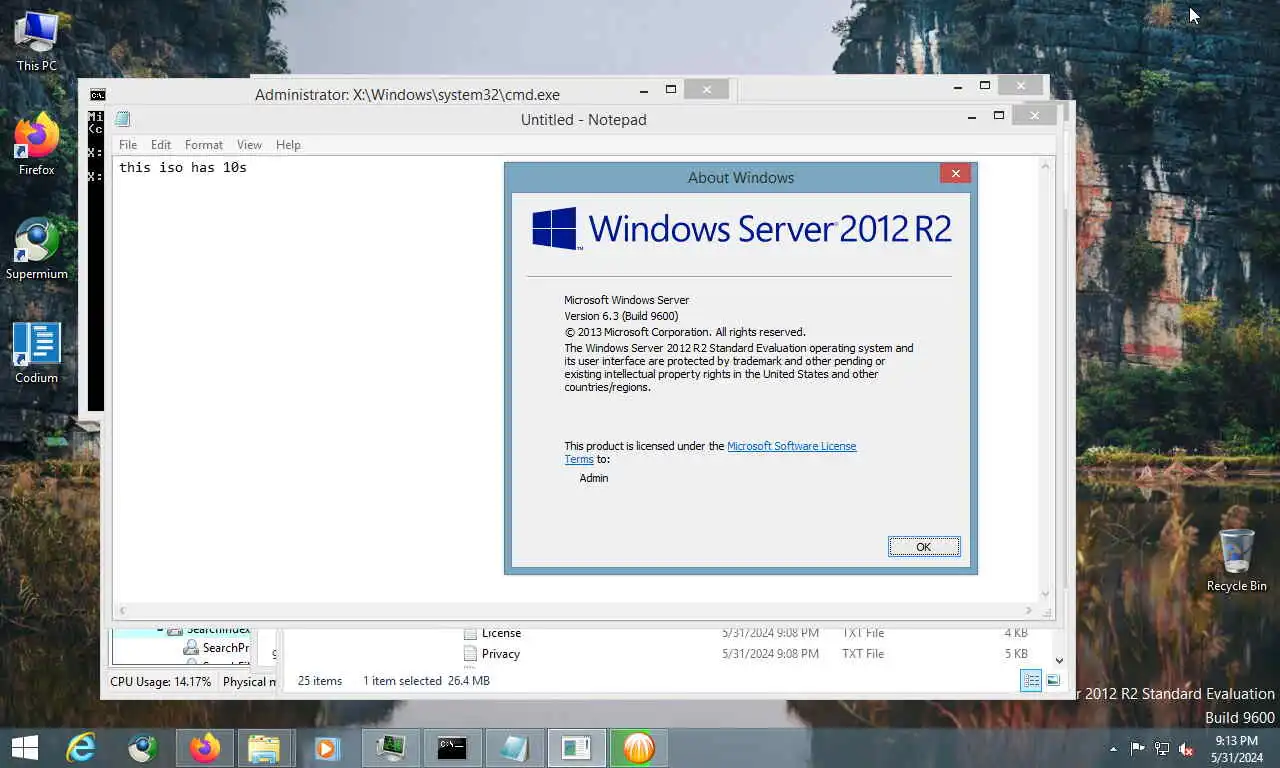The image size is (1280, 768).
Task: Click "1 item selected 26.4 MB" status
Action: point(426,681)
